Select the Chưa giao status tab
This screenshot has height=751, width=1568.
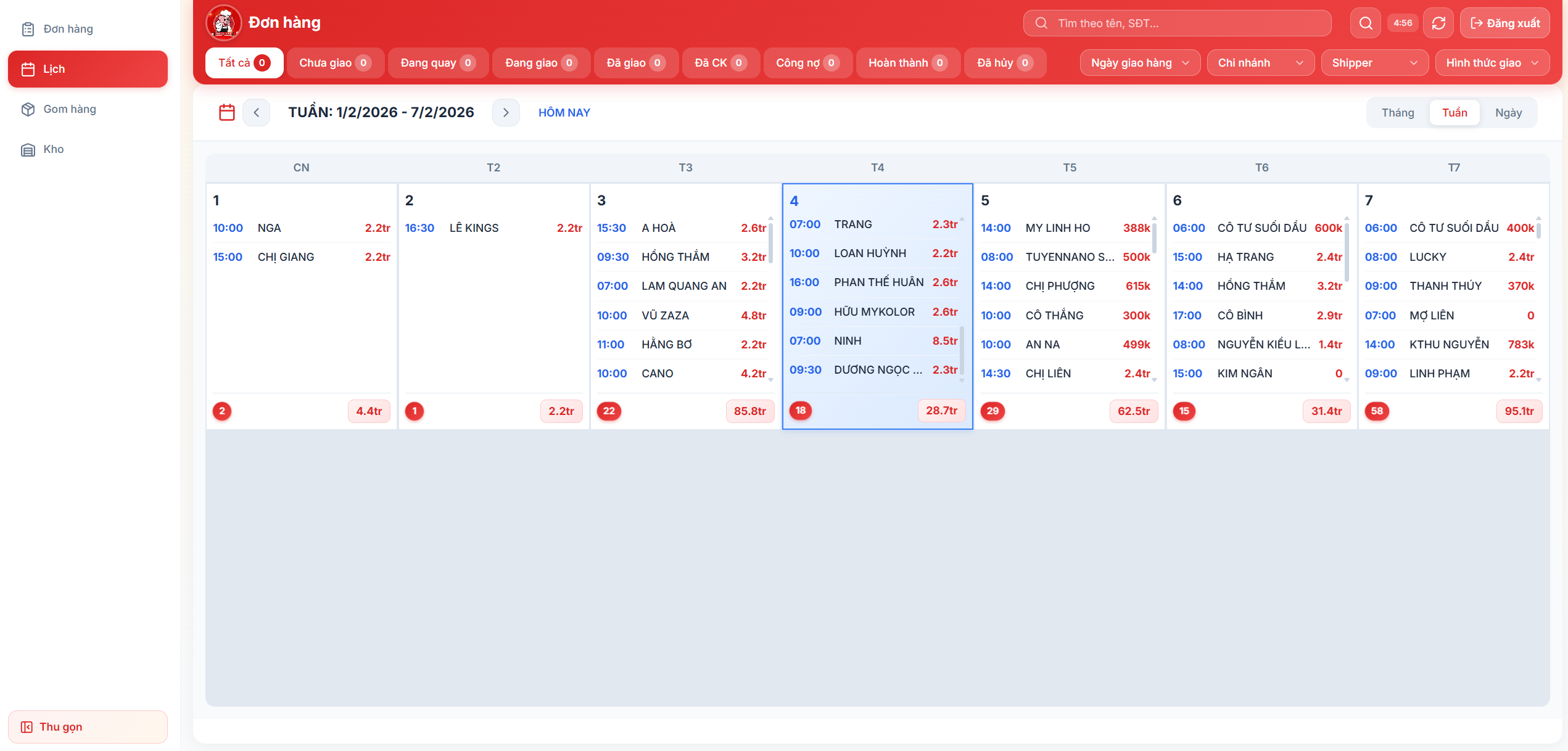coord(335,63)
